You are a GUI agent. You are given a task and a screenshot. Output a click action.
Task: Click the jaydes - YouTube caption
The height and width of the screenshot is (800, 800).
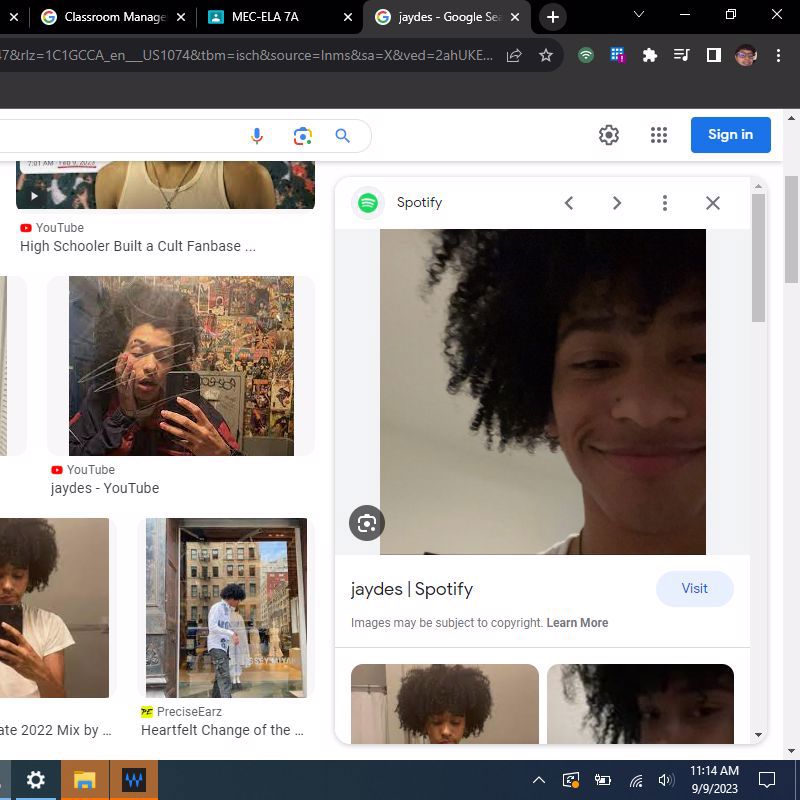click(105, 488)
